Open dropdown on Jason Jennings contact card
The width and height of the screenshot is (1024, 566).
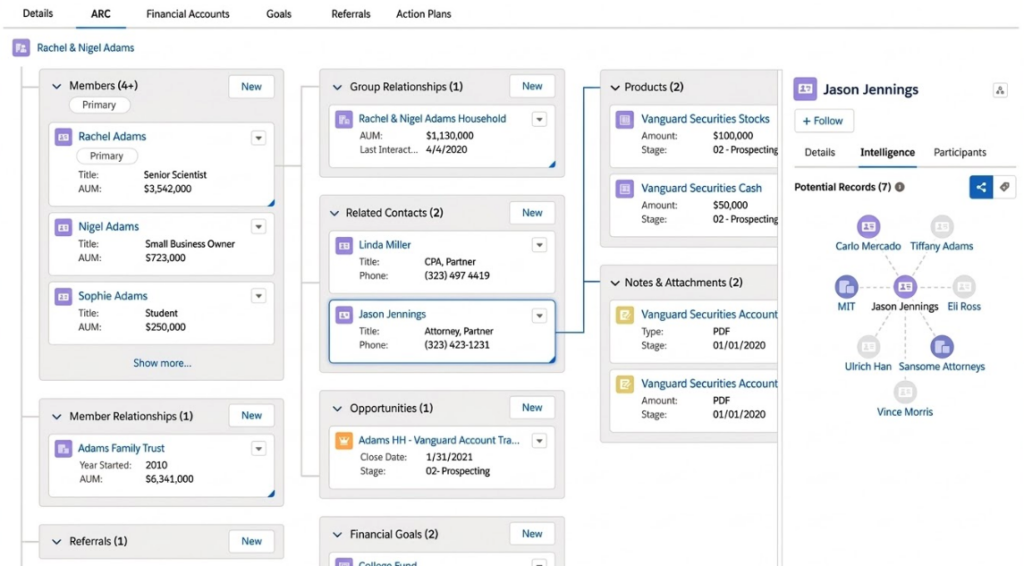(539, 315)
